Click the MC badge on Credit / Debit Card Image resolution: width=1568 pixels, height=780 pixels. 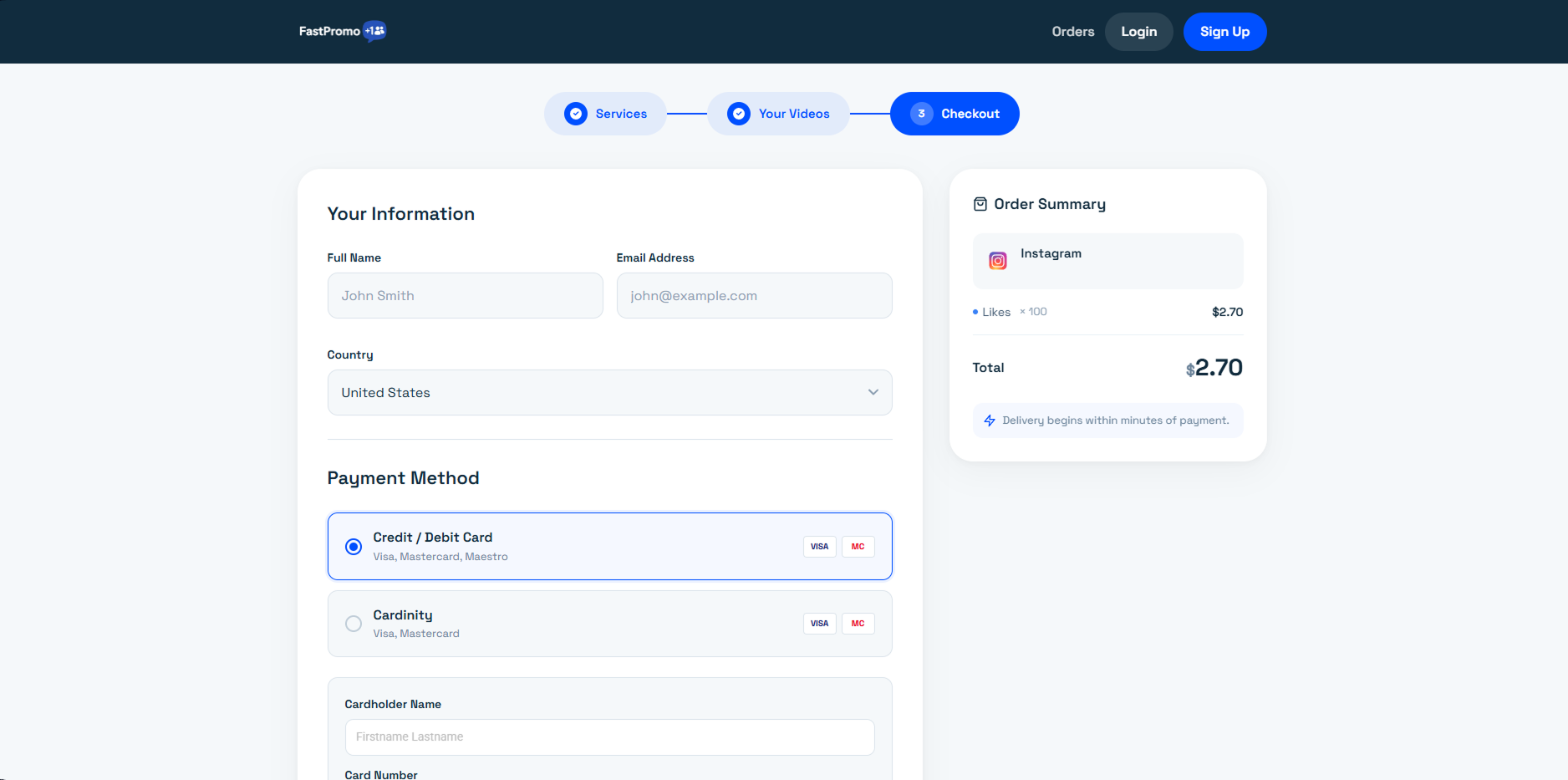[858, 547]
